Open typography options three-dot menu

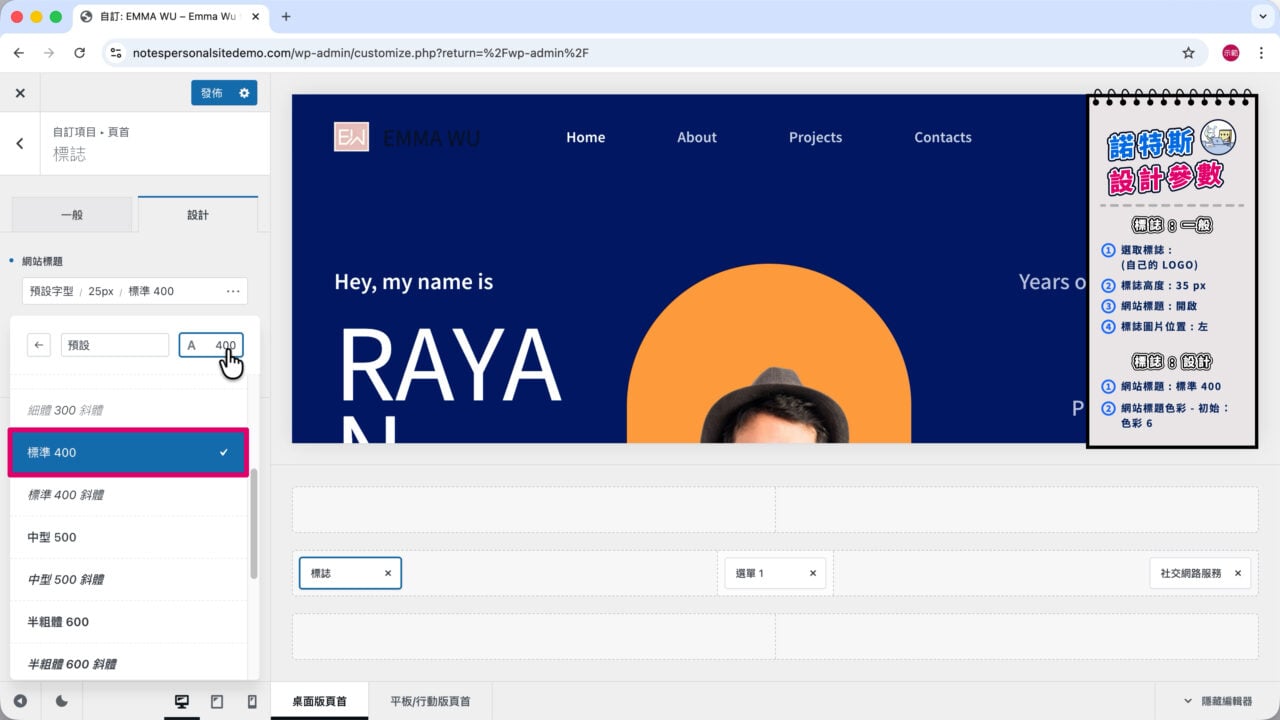tap(233, 291)
